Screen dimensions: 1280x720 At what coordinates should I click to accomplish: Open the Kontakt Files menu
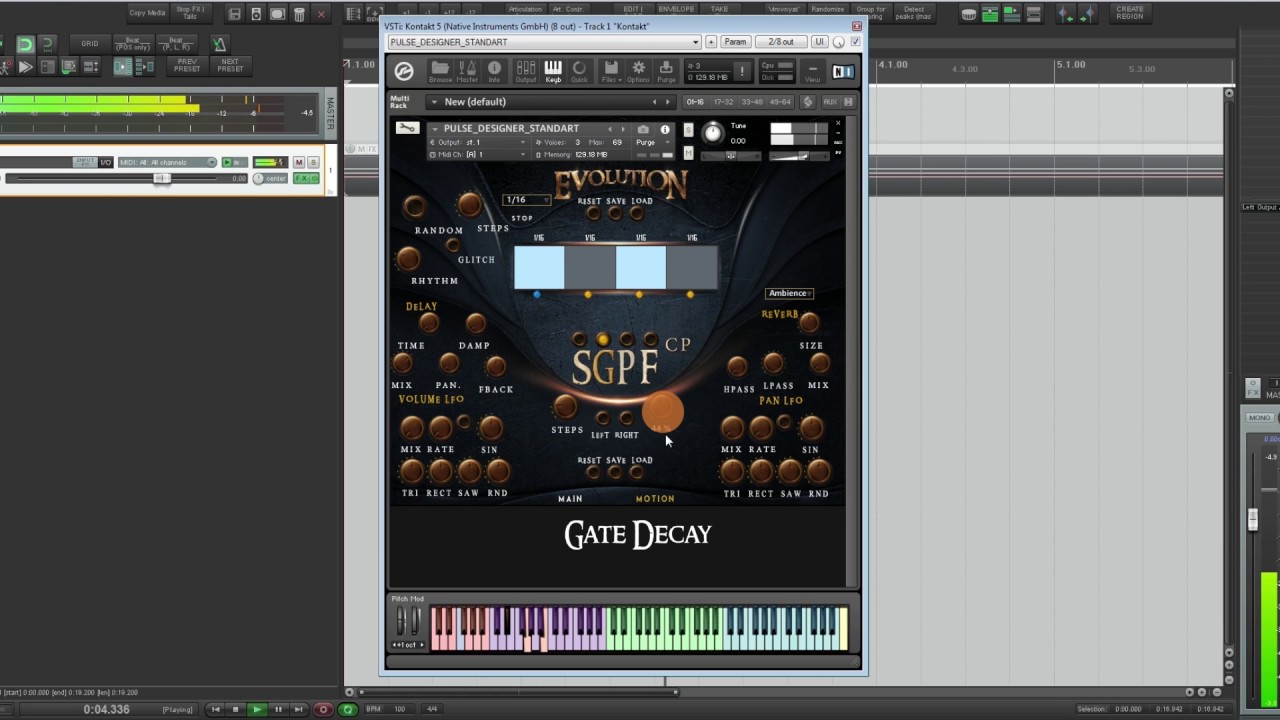click(610, 71)
